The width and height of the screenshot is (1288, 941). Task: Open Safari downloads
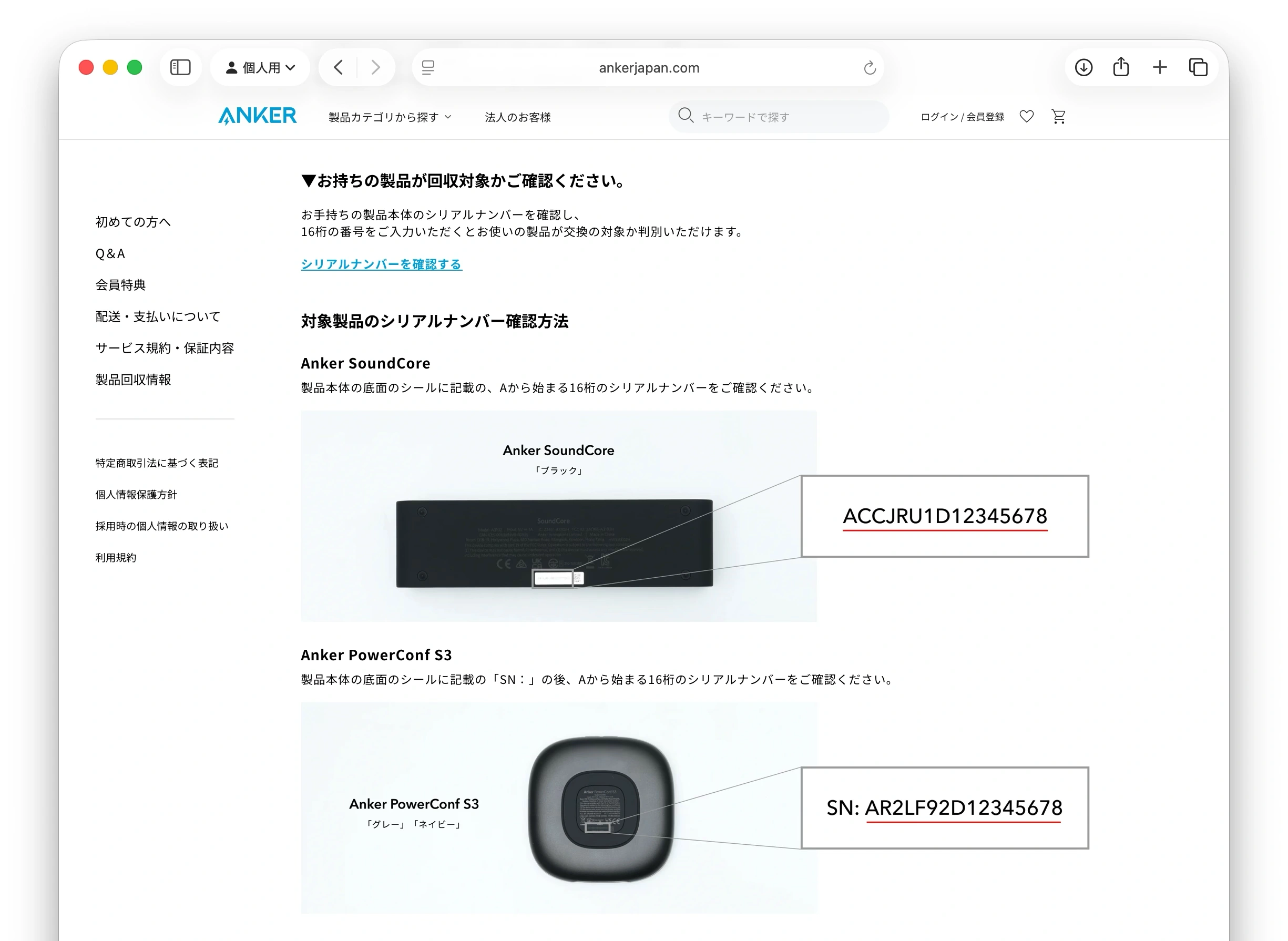(1083, 67)
